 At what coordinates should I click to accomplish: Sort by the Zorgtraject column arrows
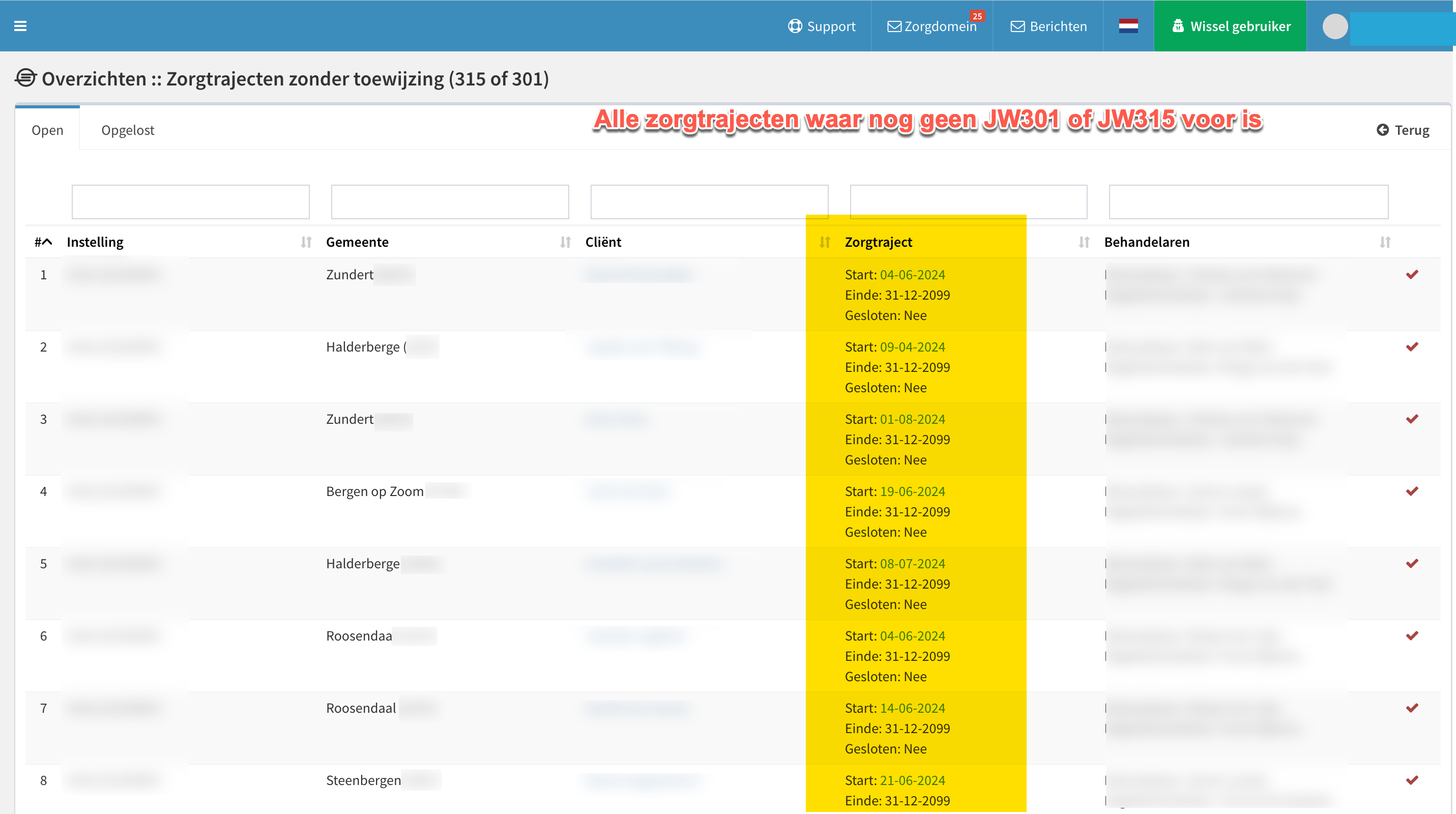click(x=1084, y=242)
